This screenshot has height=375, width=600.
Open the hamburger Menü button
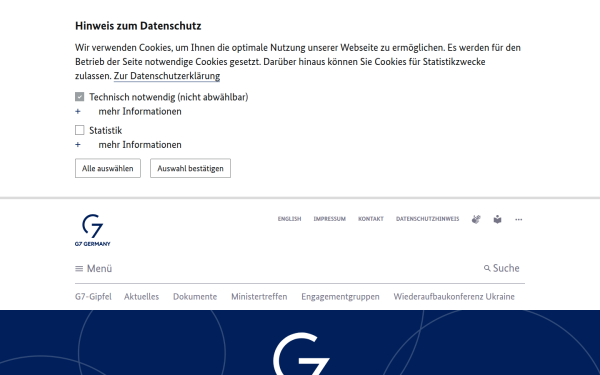94,269
